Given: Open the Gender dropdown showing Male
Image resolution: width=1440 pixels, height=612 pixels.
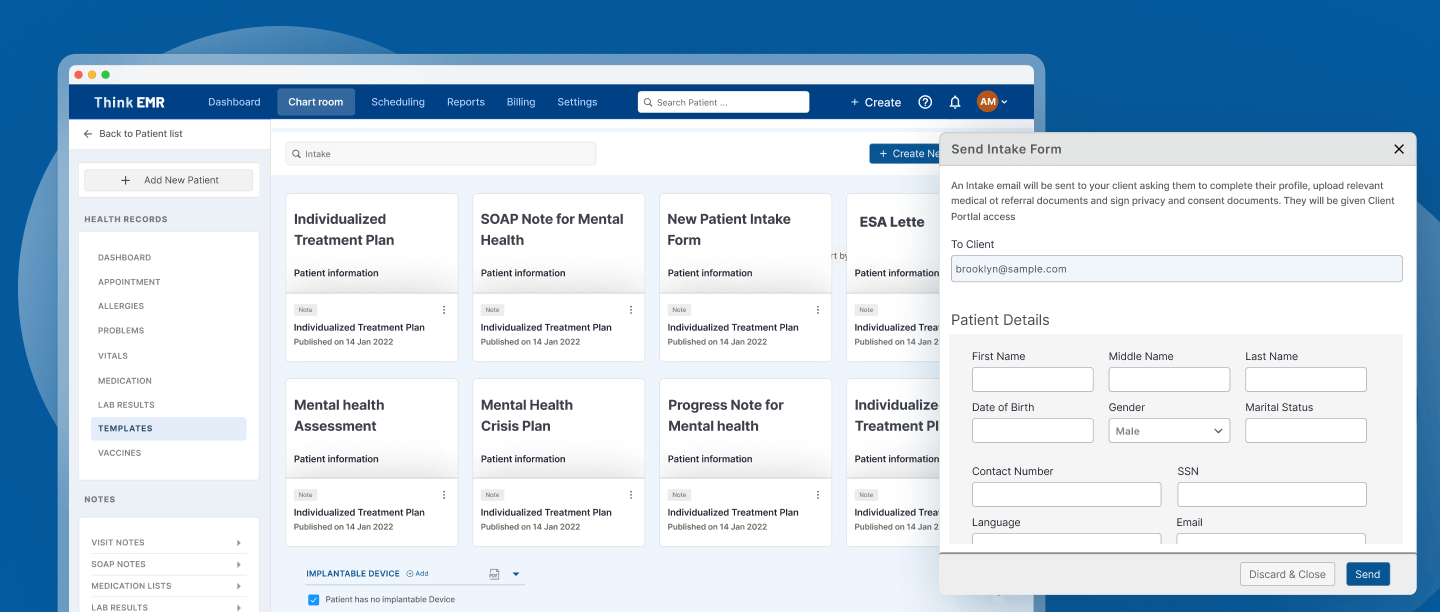Looking at the screenshot, I should [1169, 431].
